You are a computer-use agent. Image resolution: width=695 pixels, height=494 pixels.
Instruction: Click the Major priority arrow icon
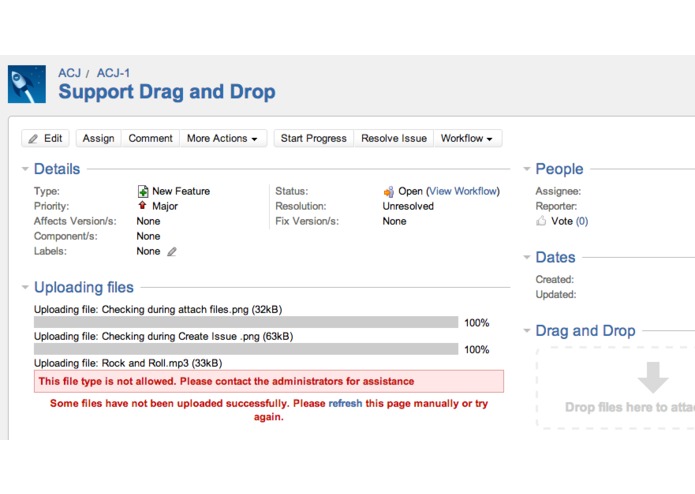click(142, 205)
